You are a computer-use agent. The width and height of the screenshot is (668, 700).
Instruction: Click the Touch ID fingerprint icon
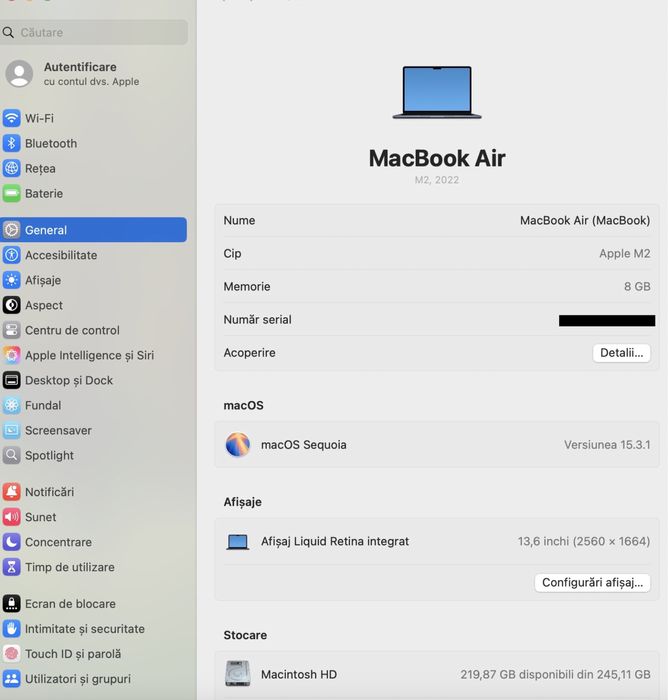click(11, 653)
